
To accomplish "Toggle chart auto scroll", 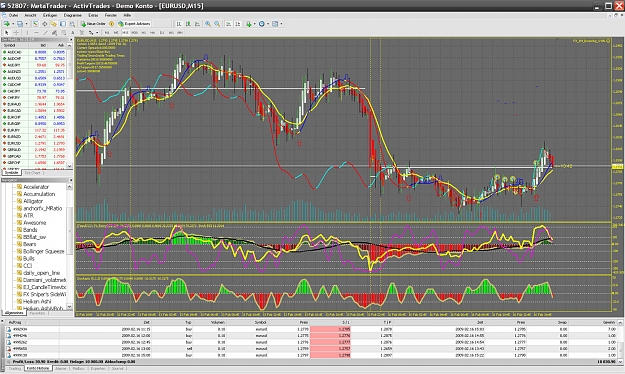I will pyautogui.click(x=228, y=24).
